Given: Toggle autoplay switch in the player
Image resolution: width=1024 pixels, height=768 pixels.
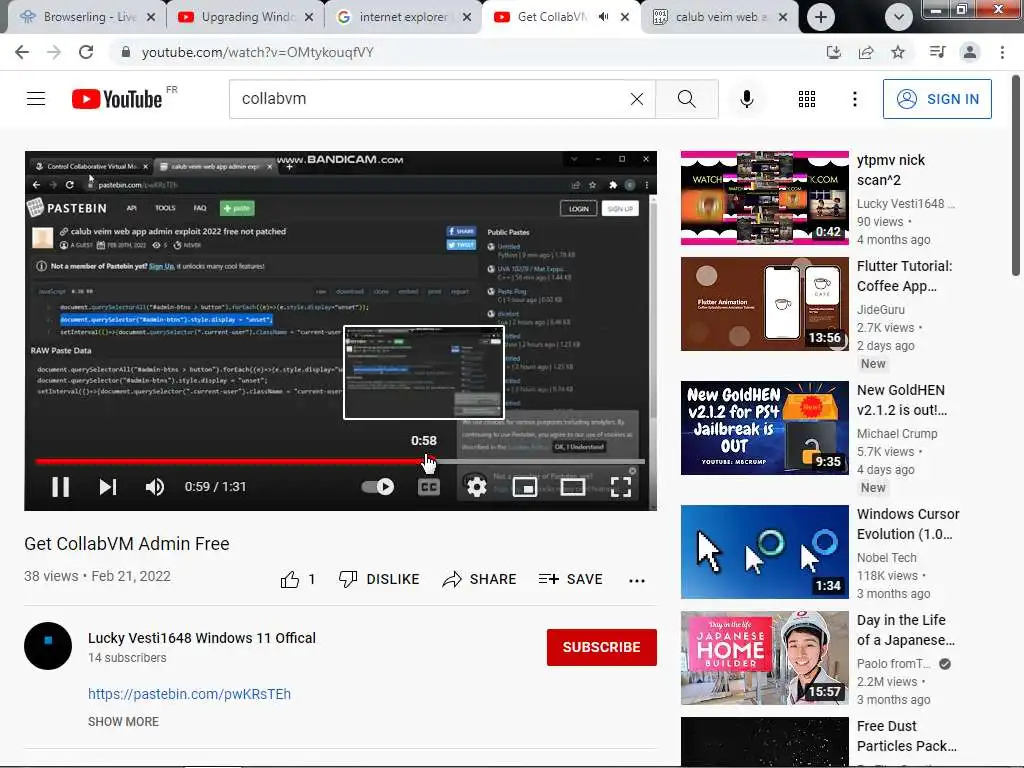Looking at the screenshot, I should pyautogui.click(x=377, y=487).
